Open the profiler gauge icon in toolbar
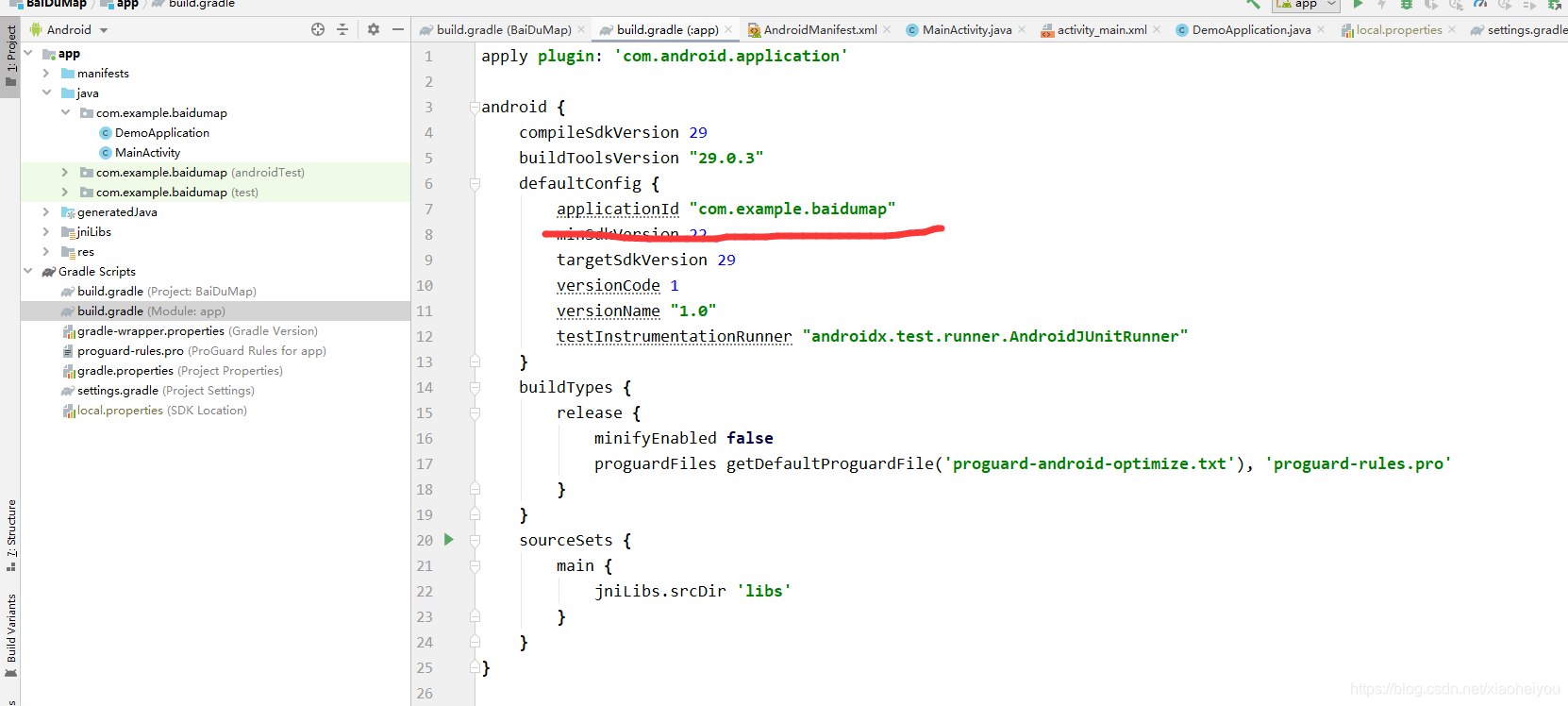Image resolution: width=1568 pixels, height=706 pixels. 1480,4
